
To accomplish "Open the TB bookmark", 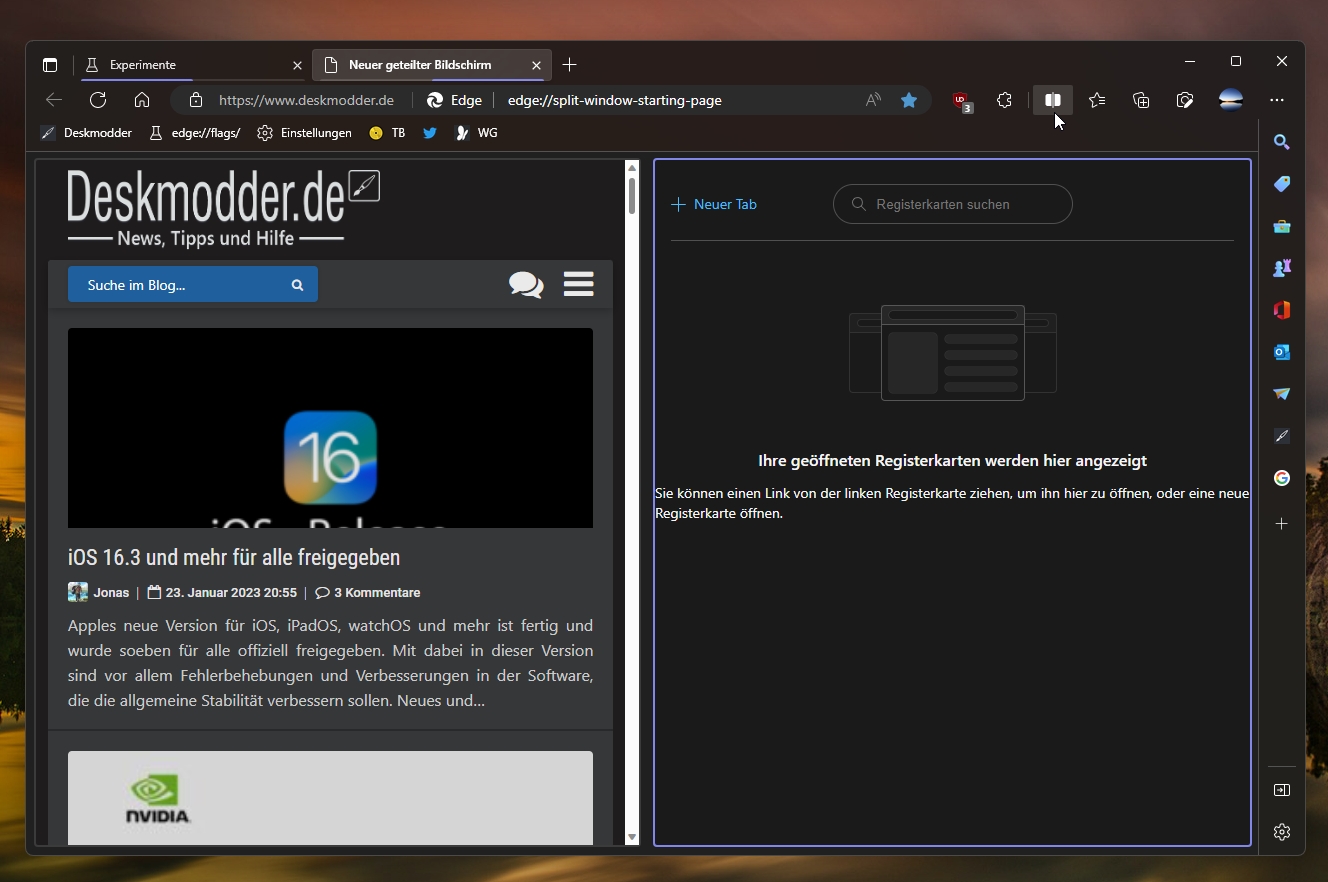I will click(x=387, y=133).
